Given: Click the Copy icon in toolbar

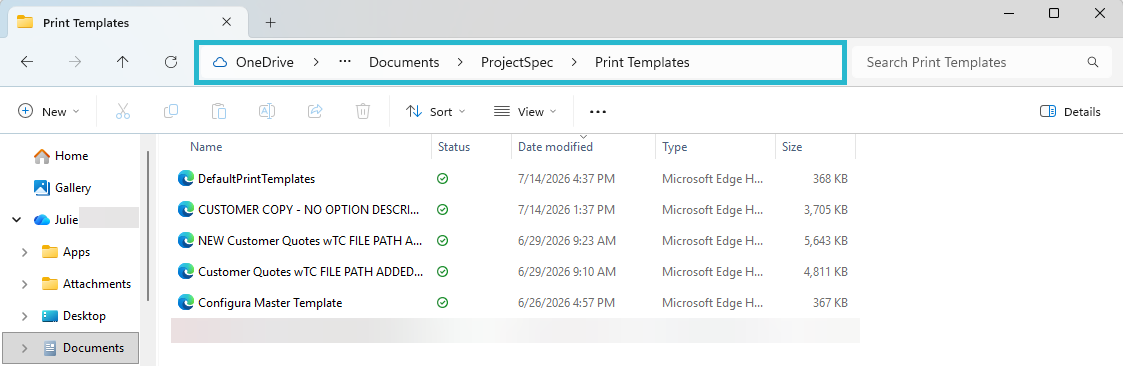Looking at the screenshot, I should tap(170, 111).
